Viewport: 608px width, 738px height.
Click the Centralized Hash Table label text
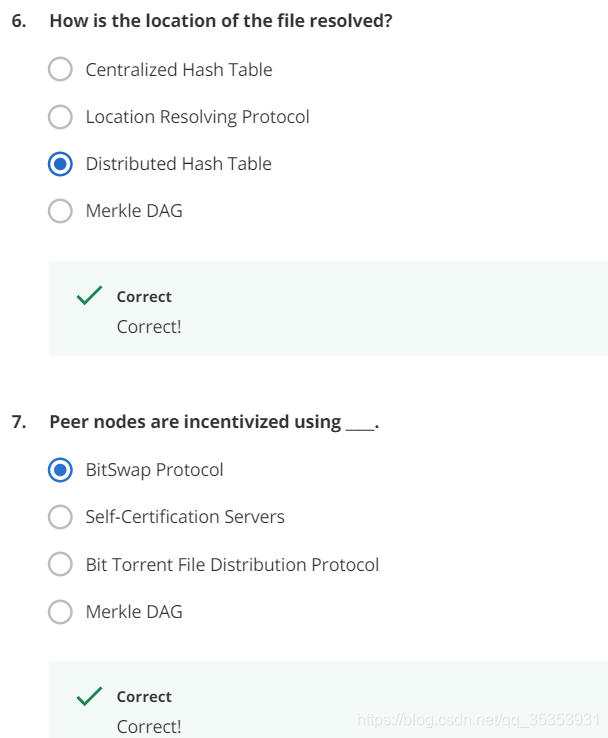click(179, 70)
